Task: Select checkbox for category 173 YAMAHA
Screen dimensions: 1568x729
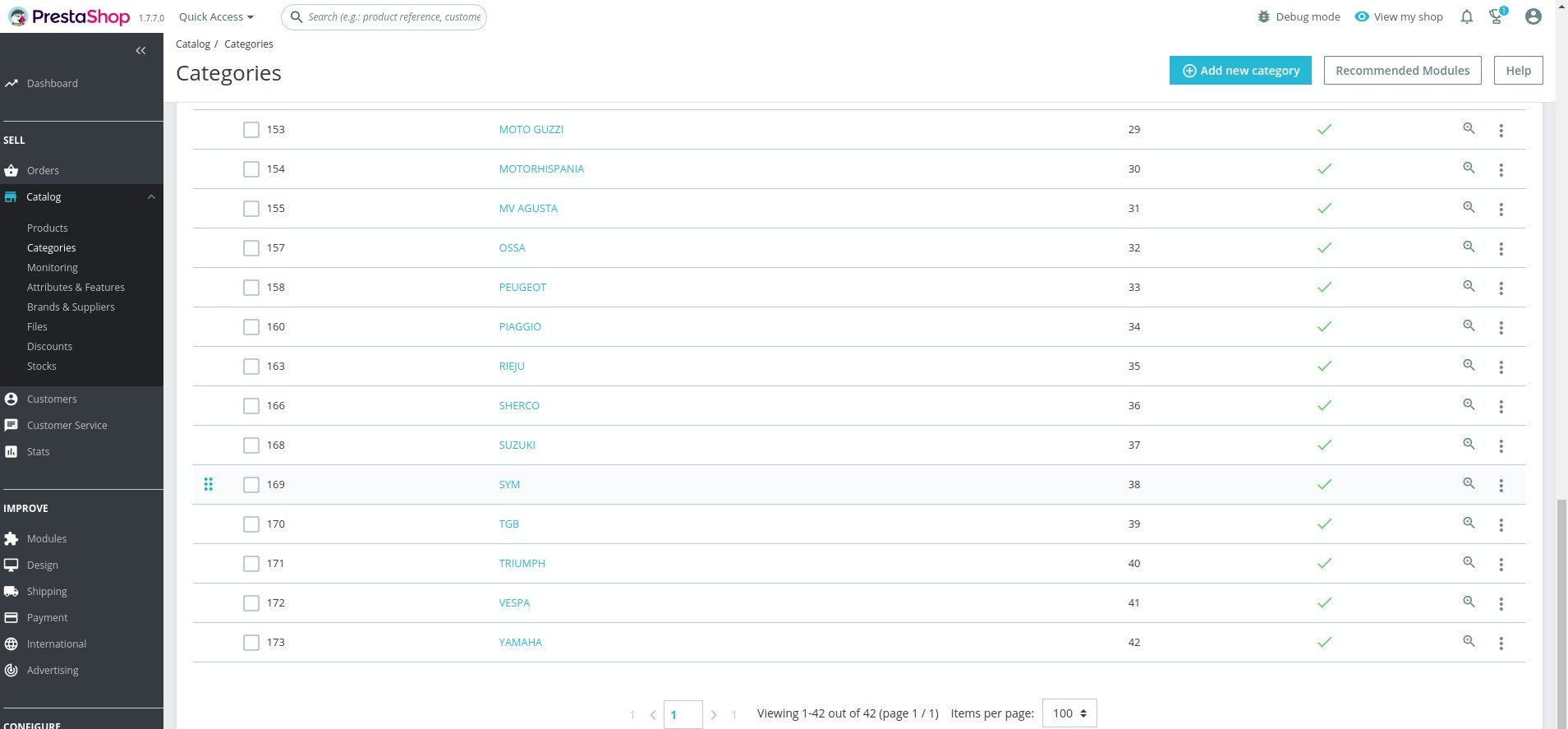Action: [x=251, y=643]
